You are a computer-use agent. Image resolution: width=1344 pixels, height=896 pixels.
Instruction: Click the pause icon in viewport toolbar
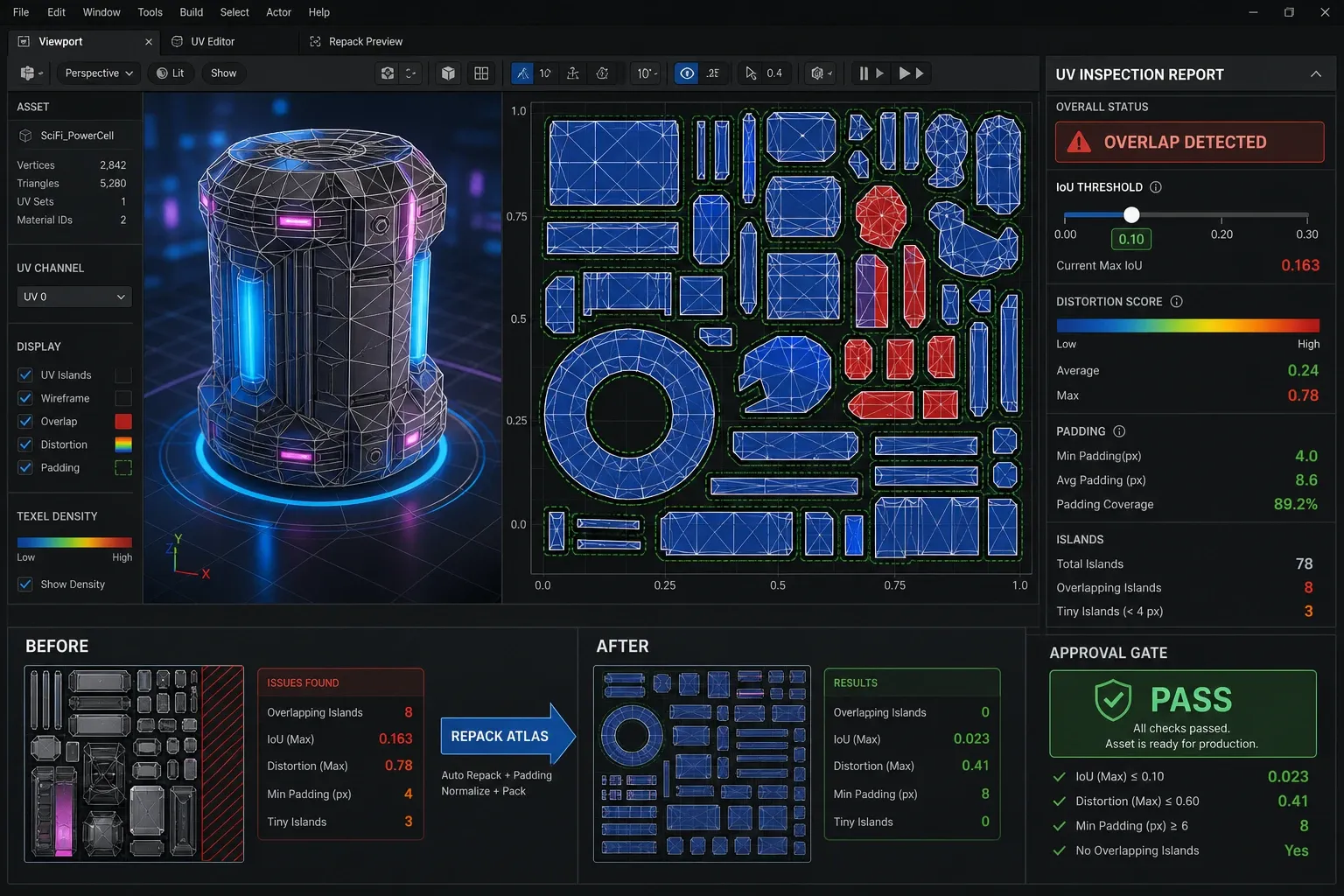(864, 73)
